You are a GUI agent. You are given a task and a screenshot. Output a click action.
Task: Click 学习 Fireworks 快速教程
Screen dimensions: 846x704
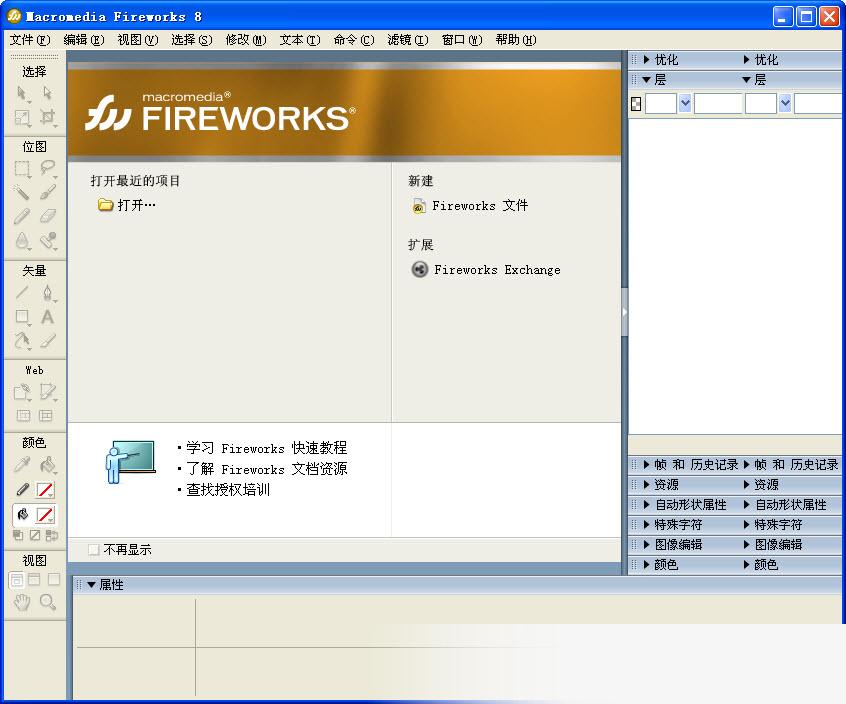[267, 448]
